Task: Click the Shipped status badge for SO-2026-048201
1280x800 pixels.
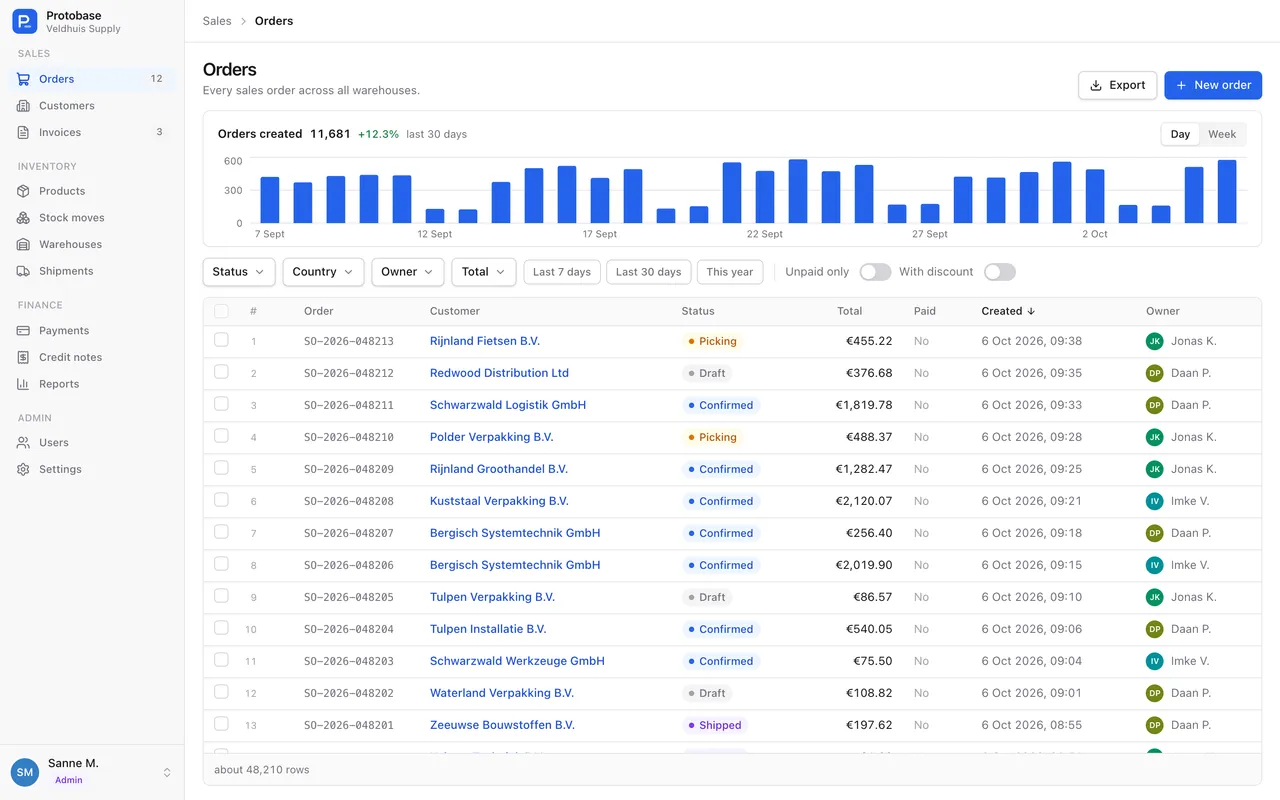Action: coord(714,725)
